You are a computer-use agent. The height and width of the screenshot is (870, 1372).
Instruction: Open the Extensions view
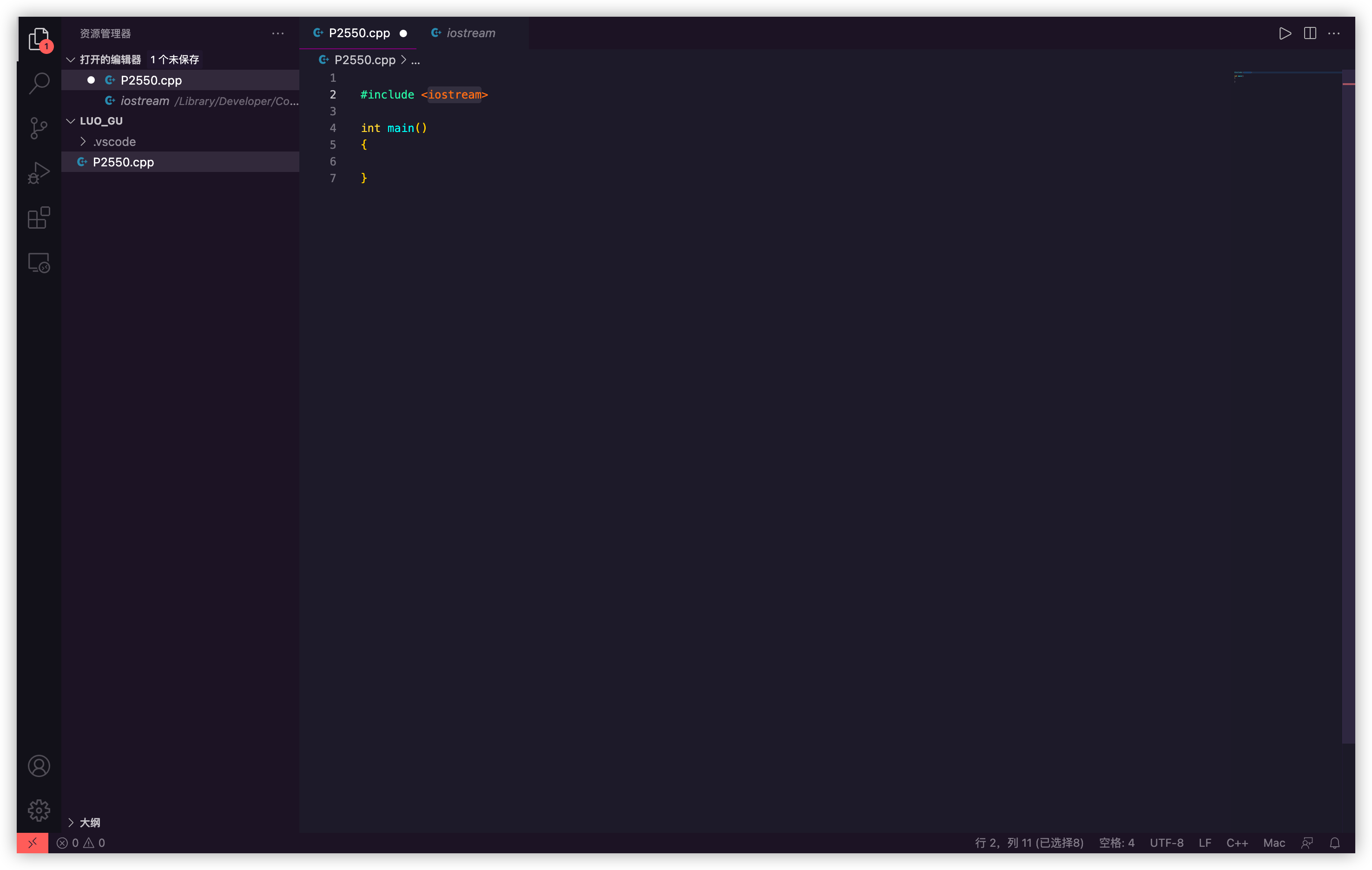click(39, 217)
